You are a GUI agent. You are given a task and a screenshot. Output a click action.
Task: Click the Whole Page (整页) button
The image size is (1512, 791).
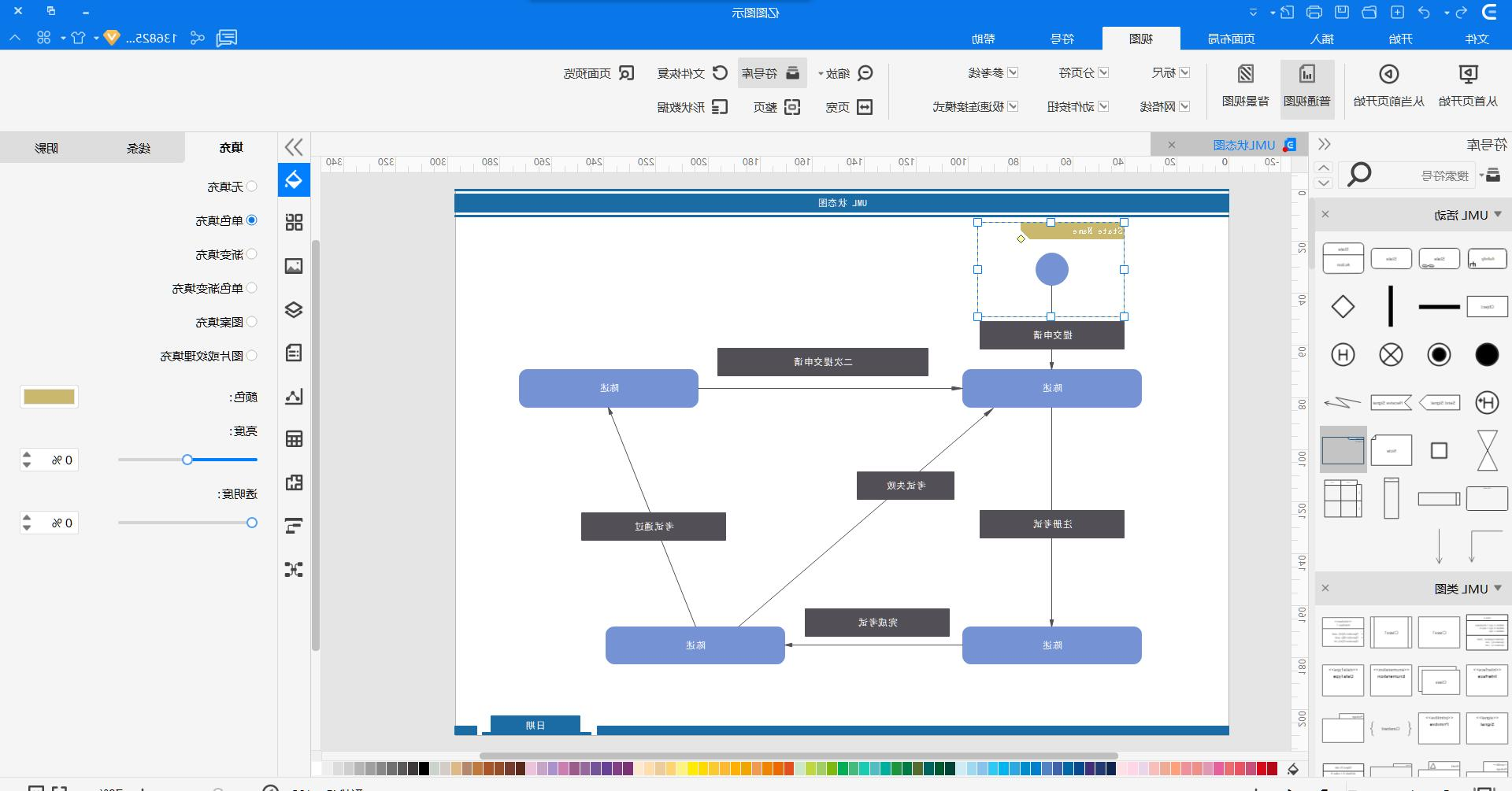coord(776,107)
